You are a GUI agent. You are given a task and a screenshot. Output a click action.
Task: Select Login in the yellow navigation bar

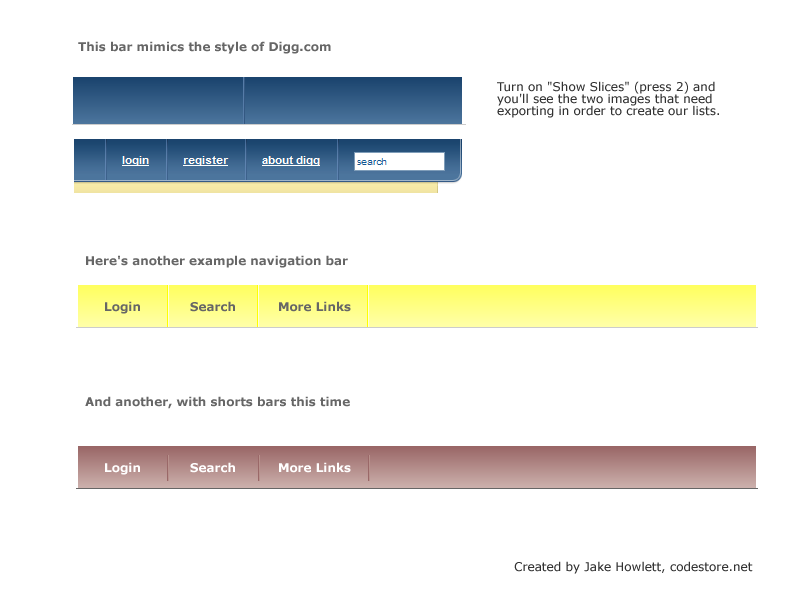[x=122, y=307]
